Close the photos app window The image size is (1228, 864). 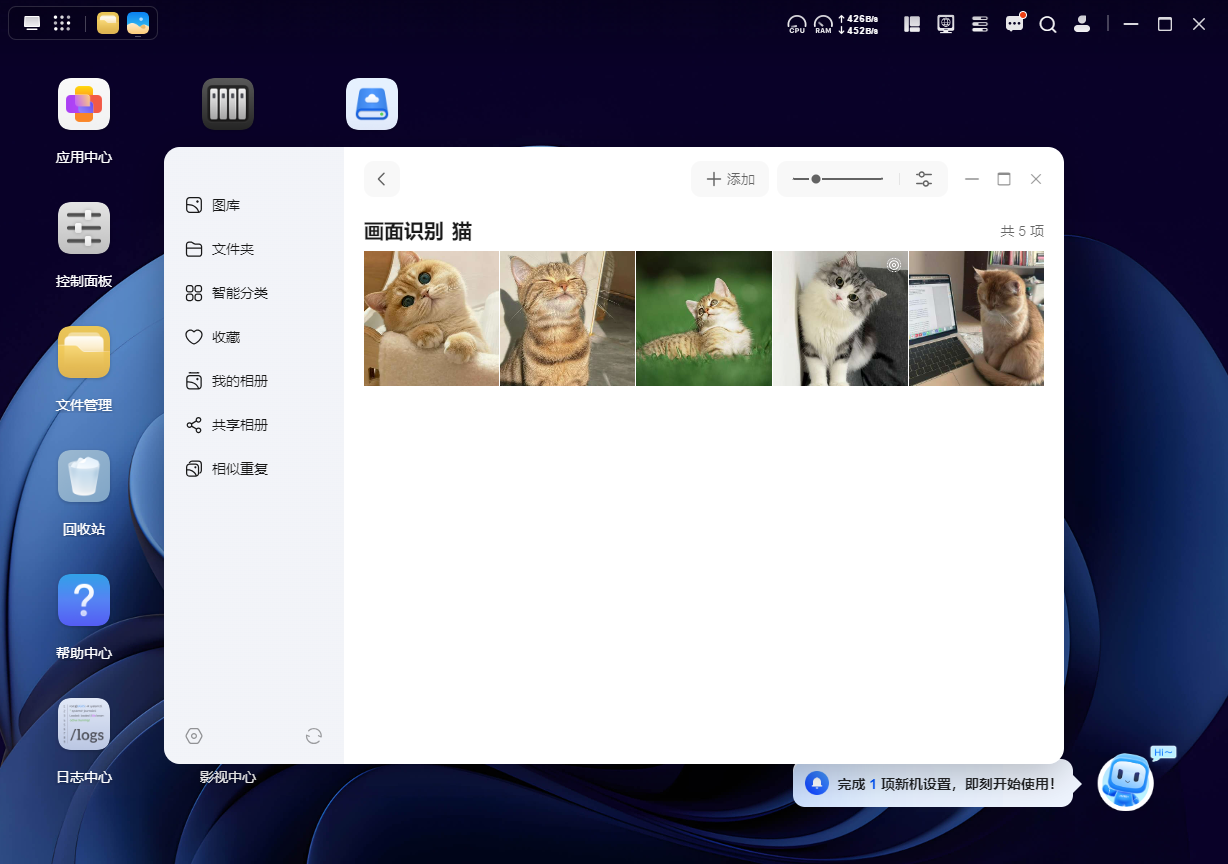[1036, 179]
